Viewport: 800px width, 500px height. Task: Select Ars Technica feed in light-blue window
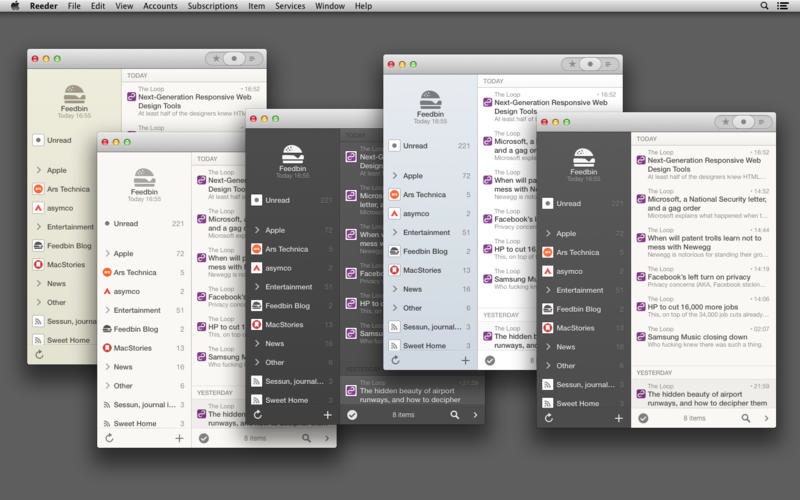[430, 194]
